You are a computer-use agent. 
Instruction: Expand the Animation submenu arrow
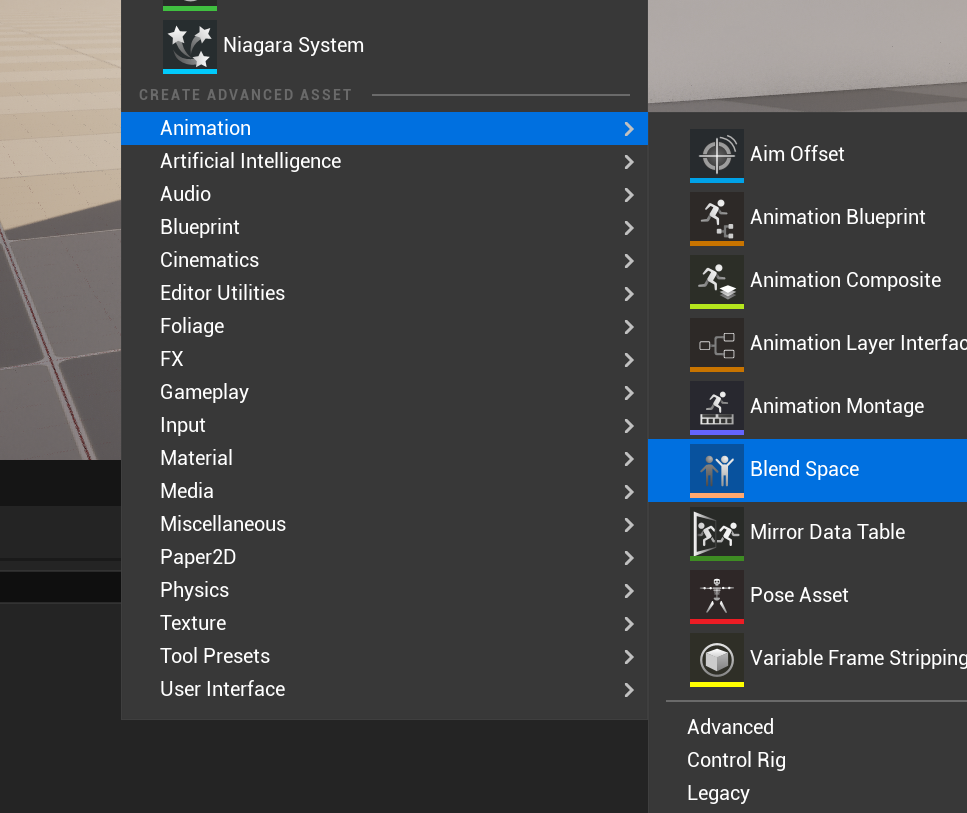628,129
